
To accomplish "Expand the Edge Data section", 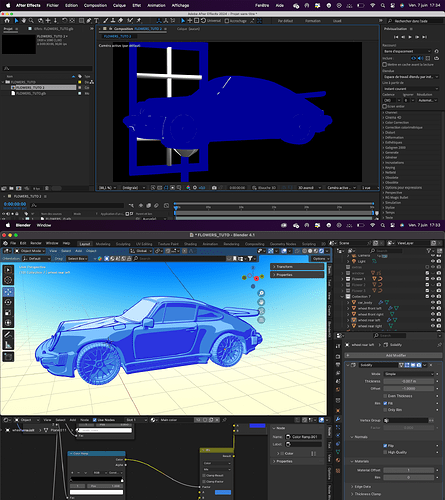I will pyautogui.click(x=360, y=487).
